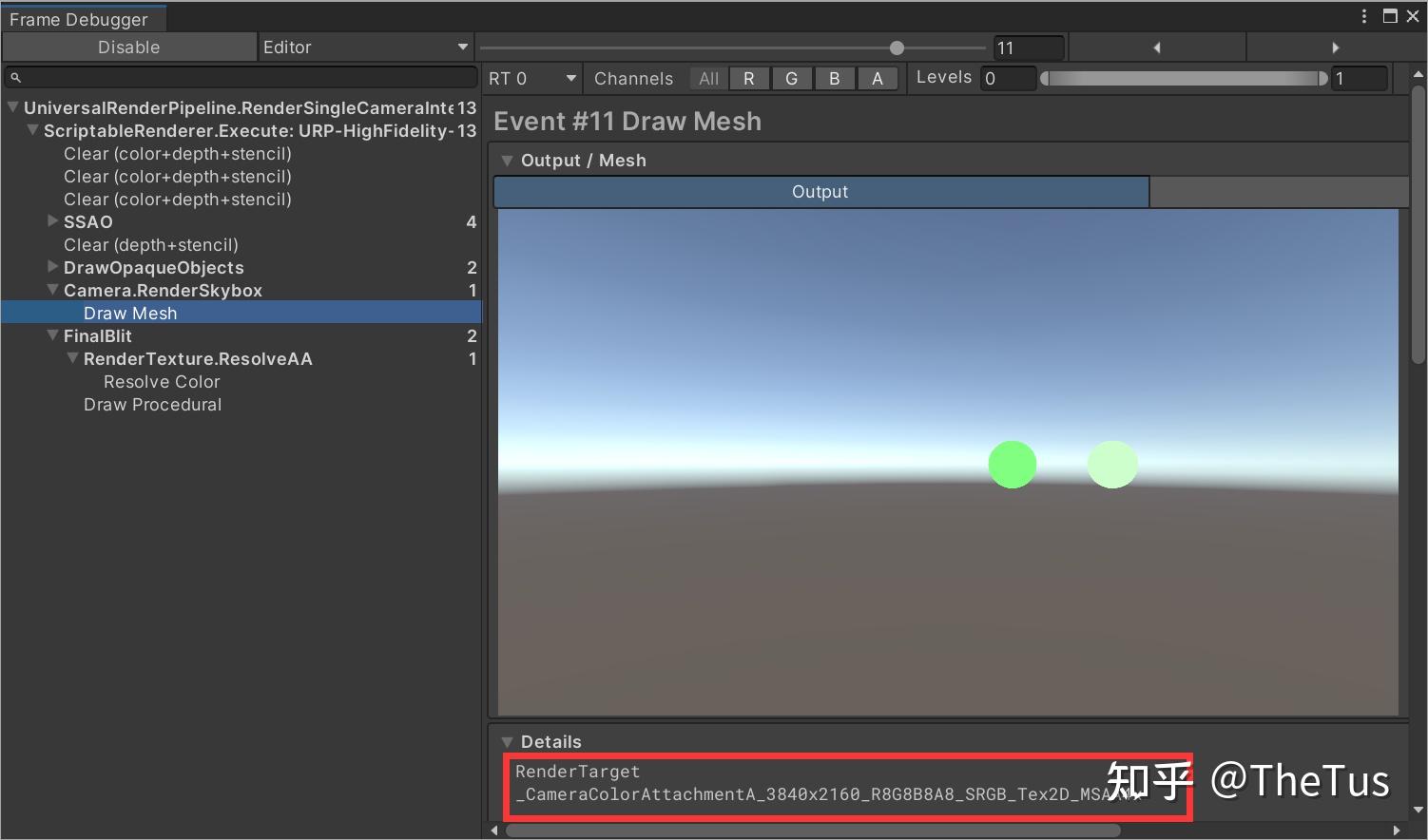Viewport: 1428px width, 840px height.
Task: Toggle the All channels button
Action: point(707,78)
